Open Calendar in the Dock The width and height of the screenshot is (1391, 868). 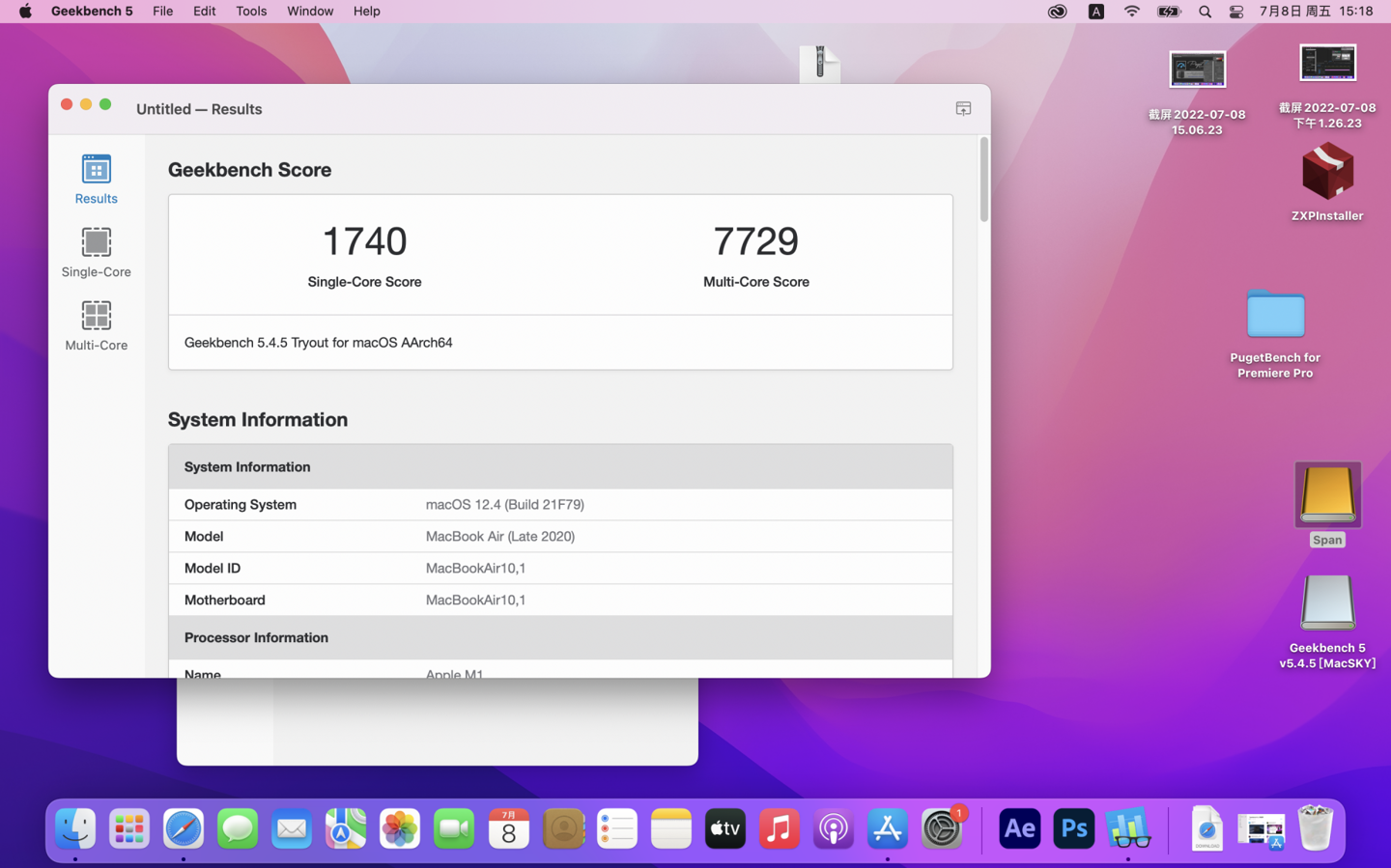click(509, 828)
